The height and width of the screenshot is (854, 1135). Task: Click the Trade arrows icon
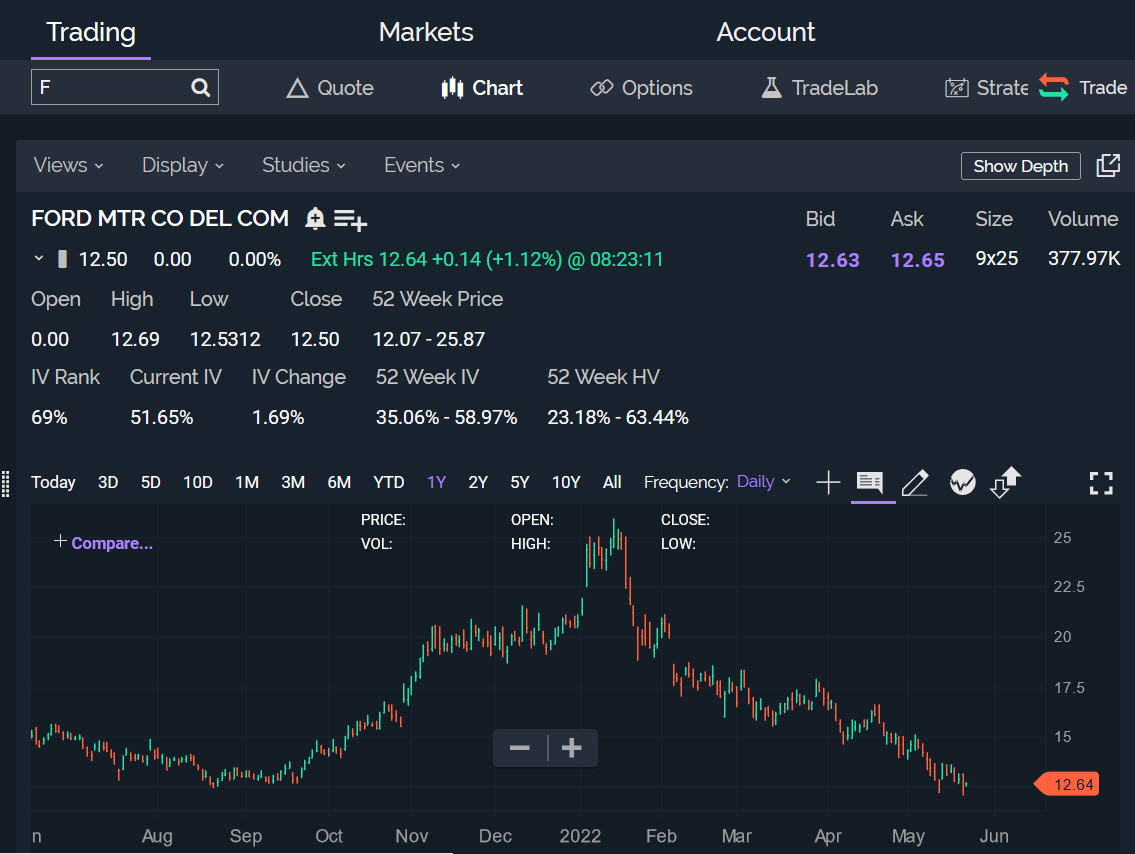(1054, 88)
